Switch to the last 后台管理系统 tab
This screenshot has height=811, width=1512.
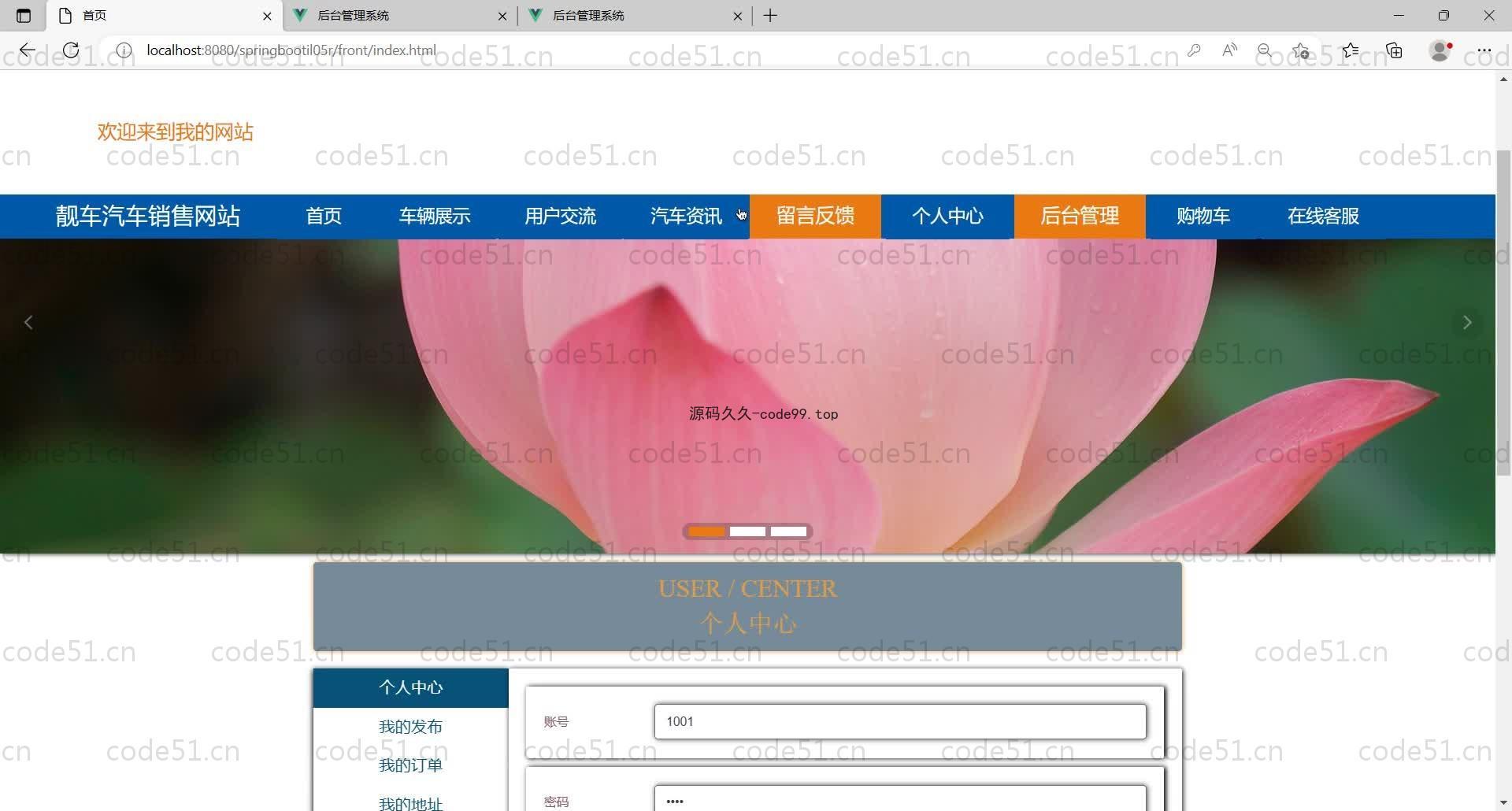(x=636, y=16)
